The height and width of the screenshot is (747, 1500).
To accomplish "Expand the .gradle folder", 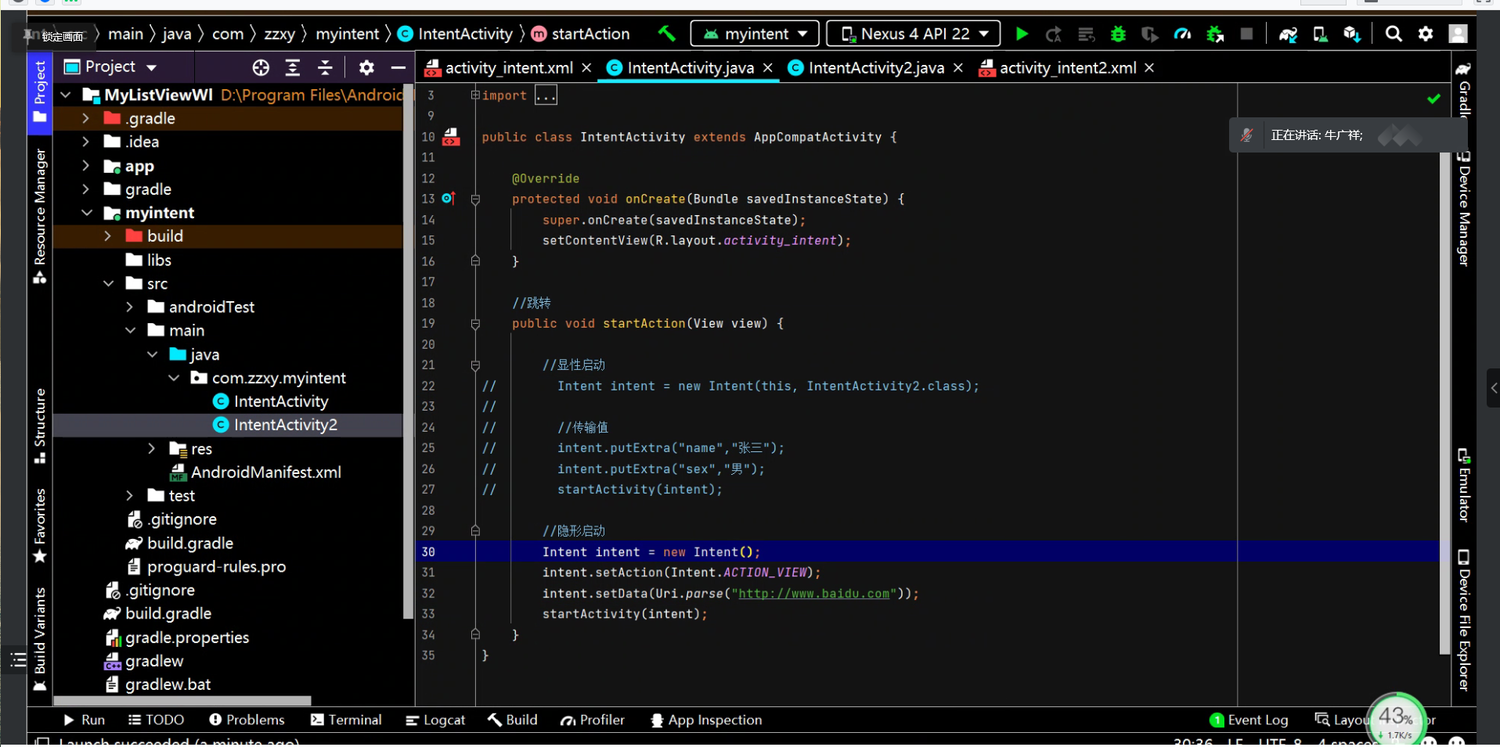I will [86, 118].
